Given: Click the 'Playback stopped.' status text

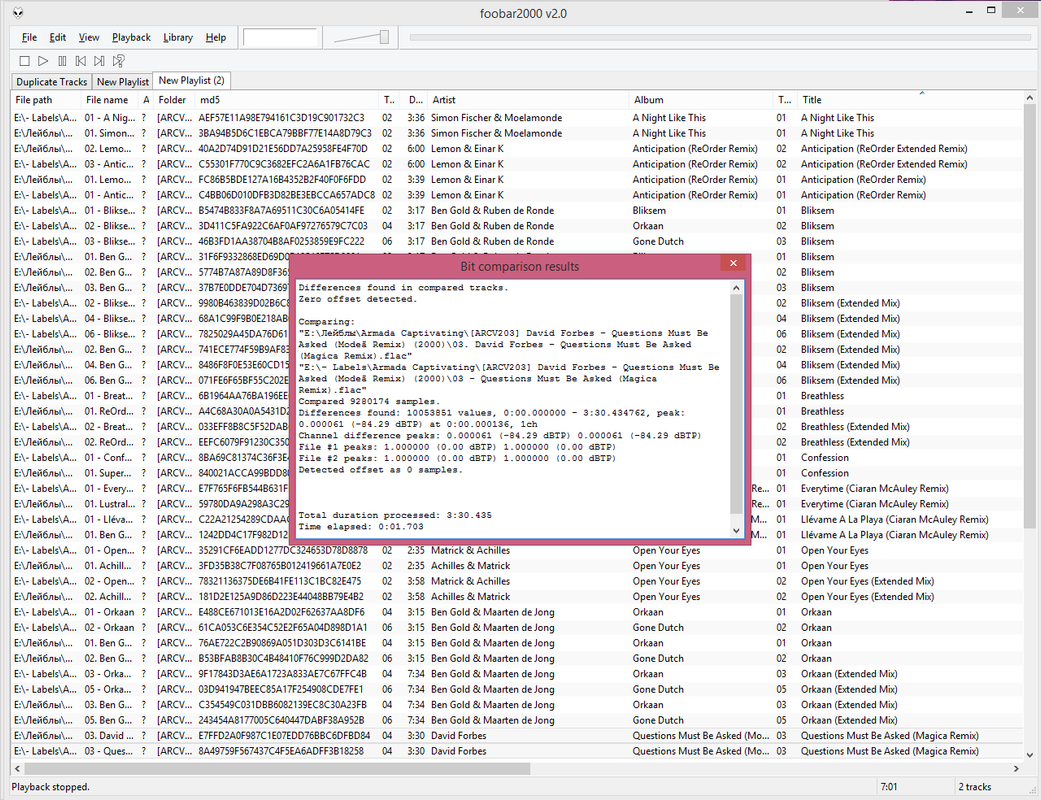Looking at the screenshot, I should click(50, 787).
